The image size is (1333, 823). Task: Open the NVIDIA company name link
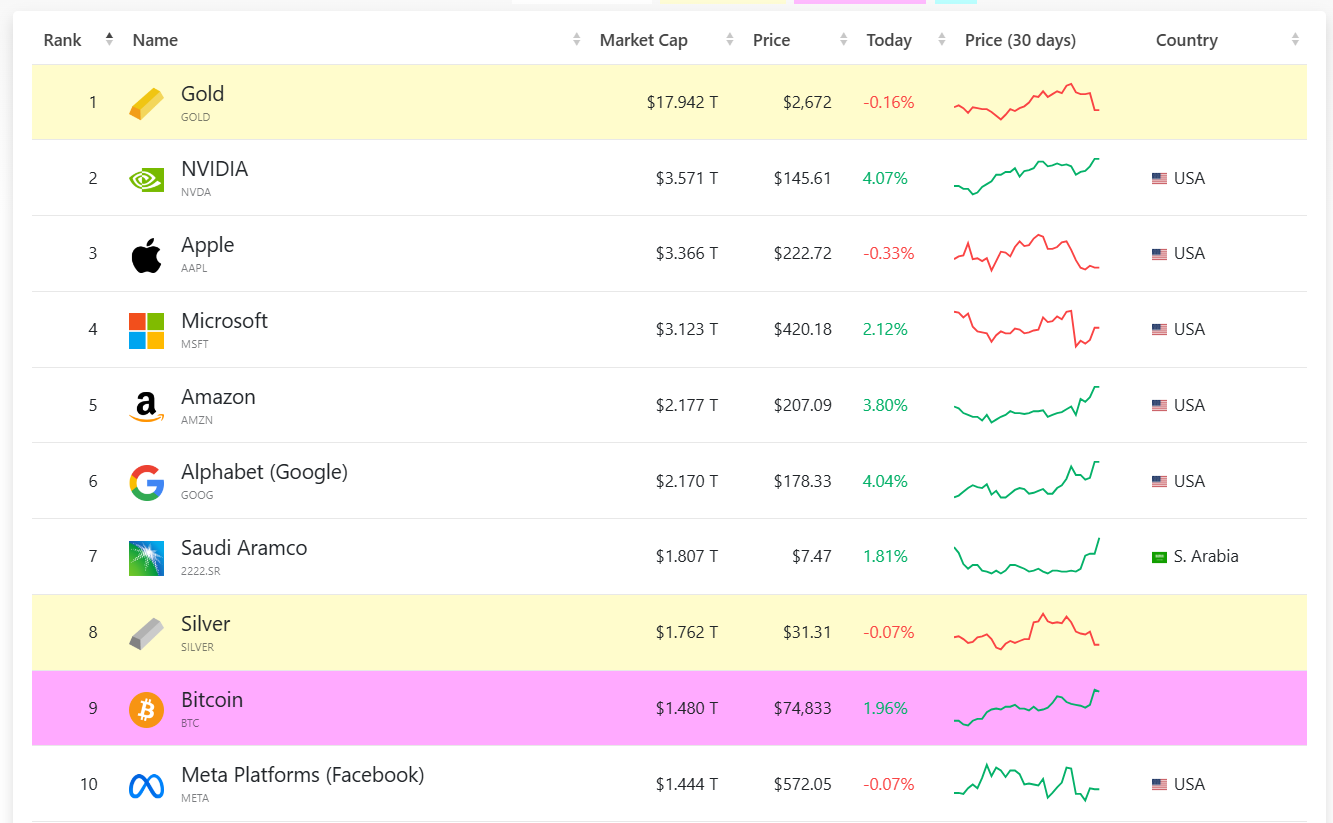pos(214,169)
